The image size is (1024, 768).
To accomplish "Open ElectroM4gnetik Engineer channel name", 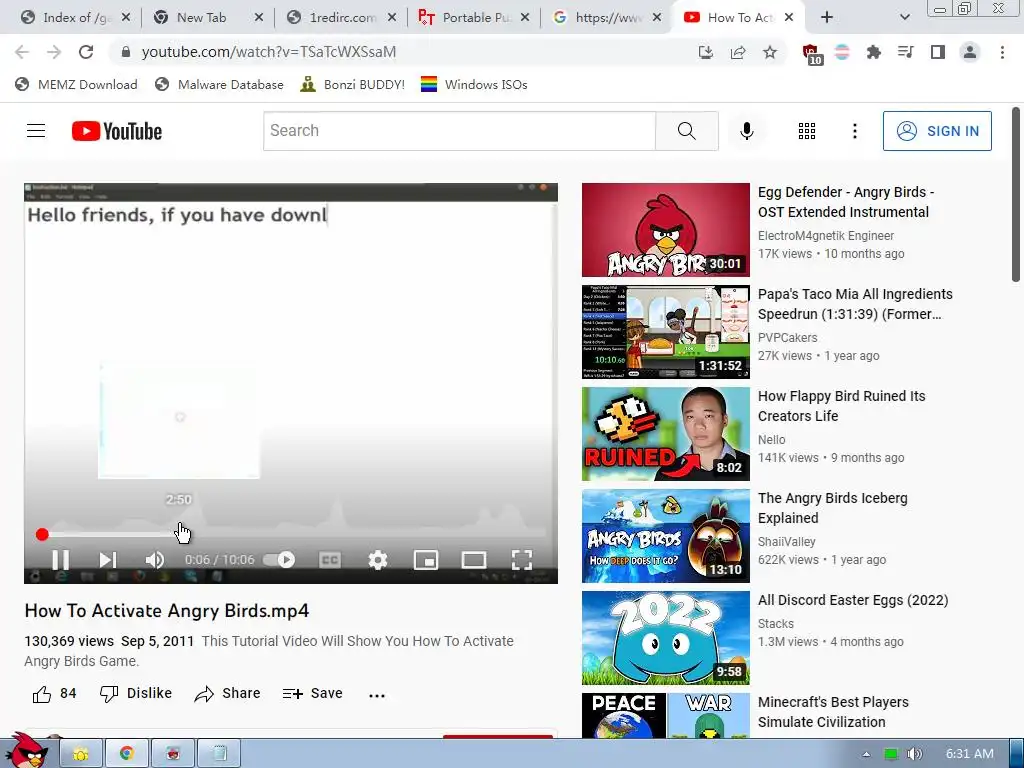I will click(x=825, y=236).
